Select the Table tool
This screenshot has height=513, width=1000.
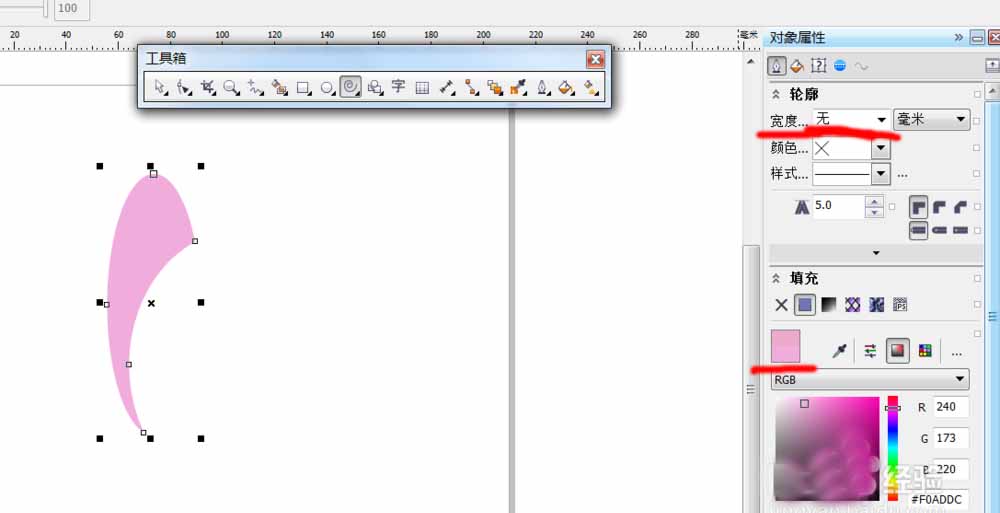(422, 87)
